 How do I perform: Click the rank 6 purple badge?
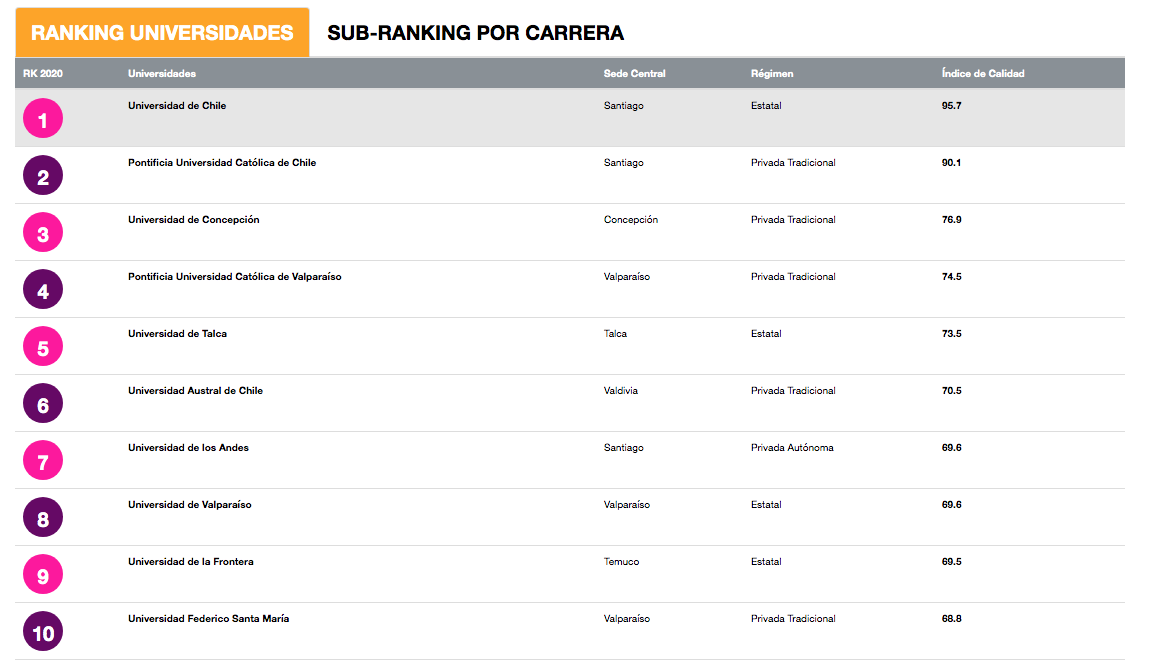43,403
